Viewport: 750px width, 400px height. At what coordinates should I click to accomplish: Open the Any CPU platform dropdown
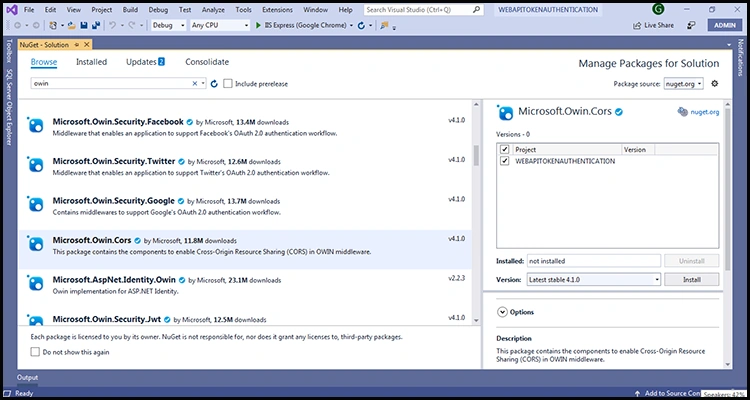point(220,25)
